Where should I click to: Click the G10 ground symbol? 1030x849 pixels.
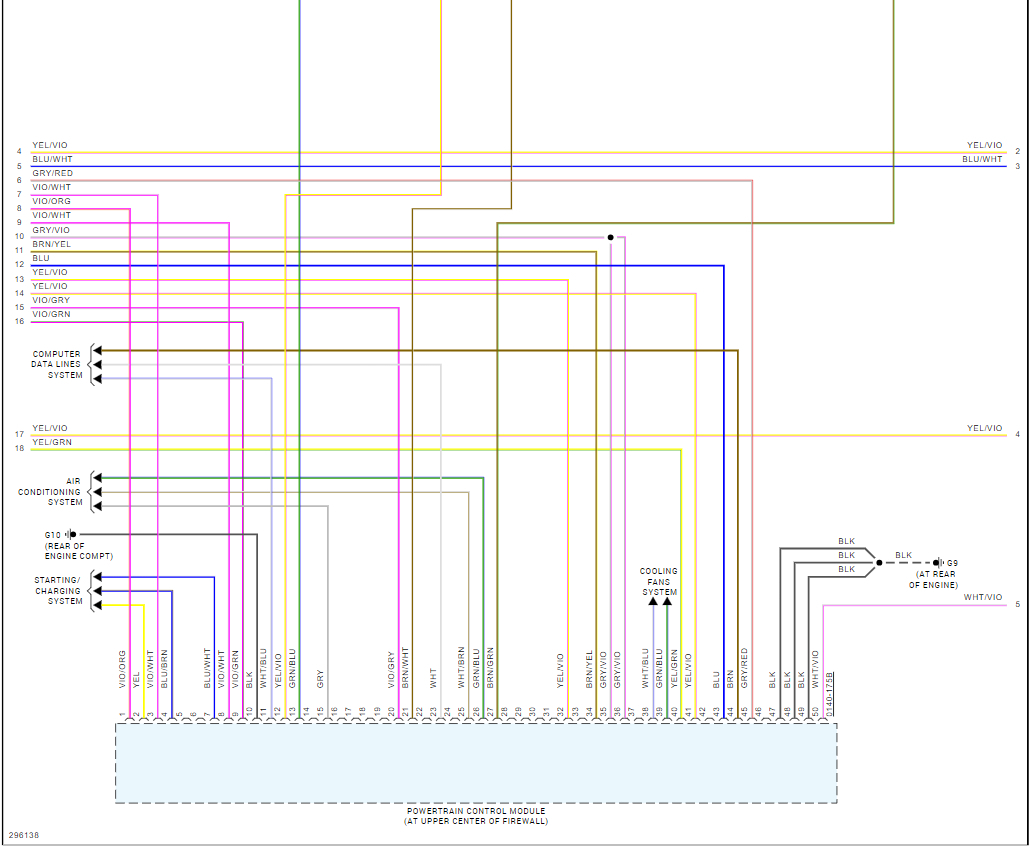click(71, 535)
